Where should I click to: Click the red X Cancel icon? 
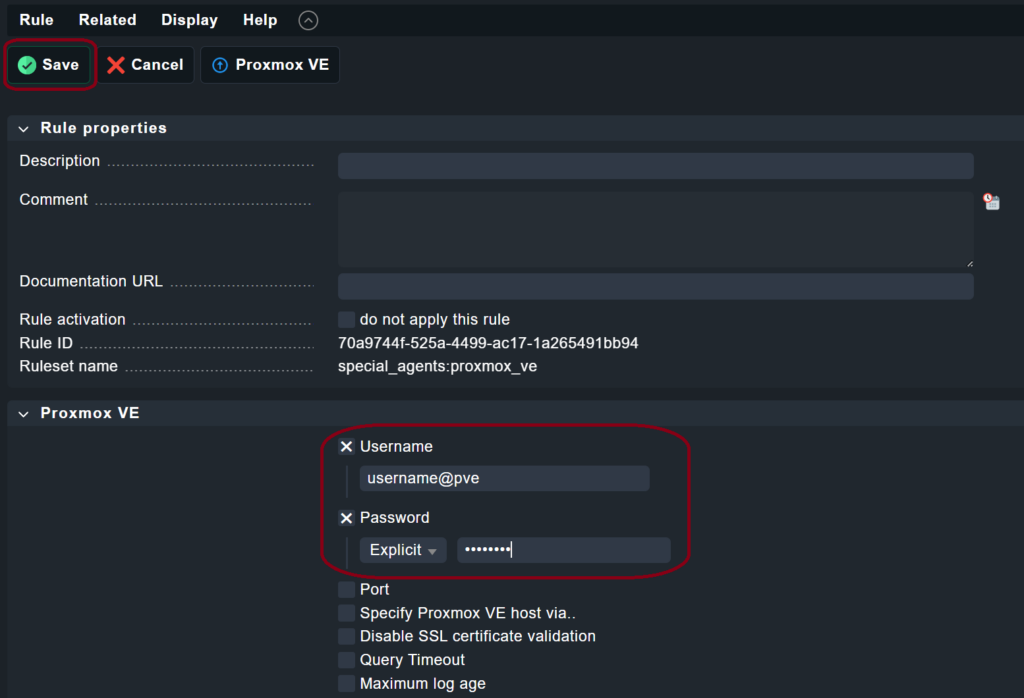click(x=116, y=65)
